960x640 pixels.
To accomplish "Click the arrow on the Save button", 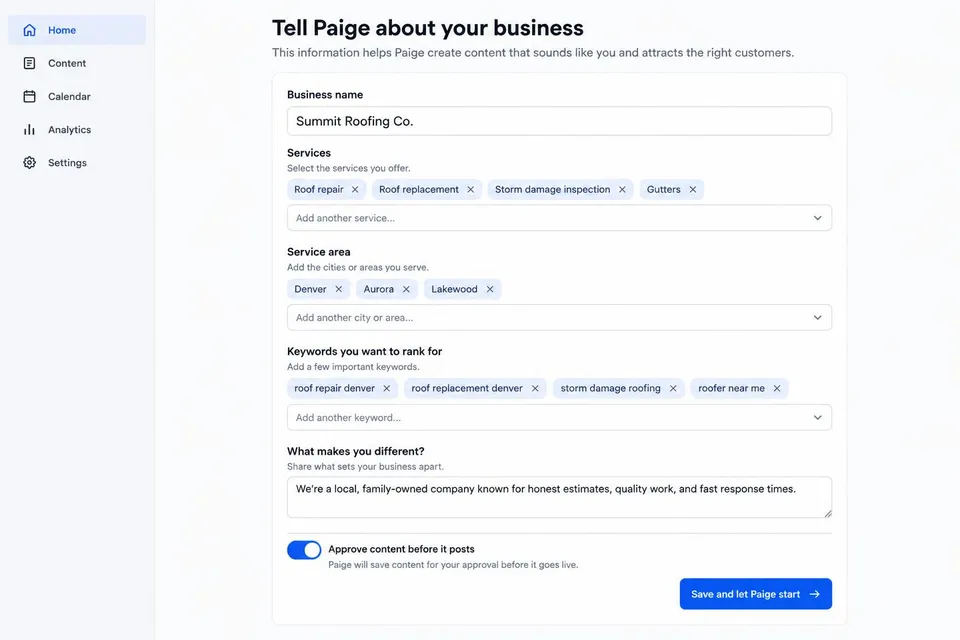I will click(x=815, y=594).
